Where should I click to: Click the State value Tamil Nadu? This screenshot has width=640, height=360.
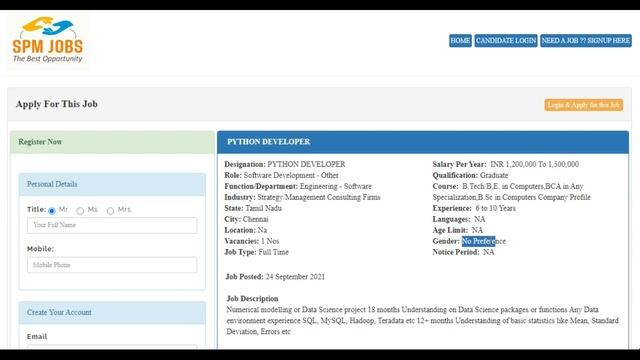click(x=263, y=208)
